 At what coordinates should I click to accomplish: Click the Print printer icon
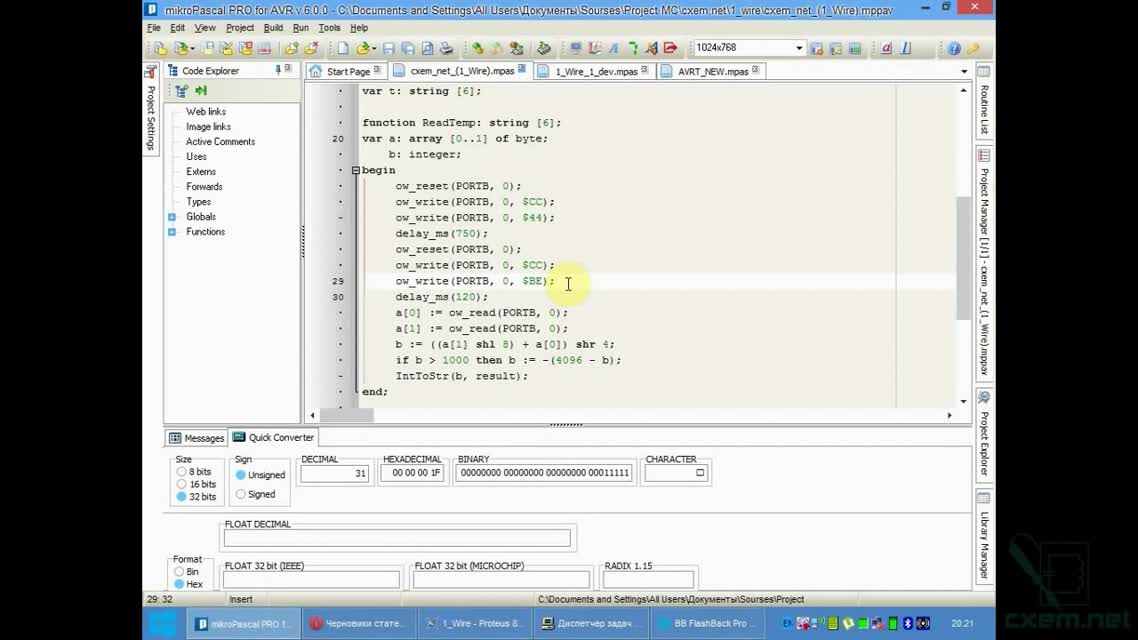[446, 48]
